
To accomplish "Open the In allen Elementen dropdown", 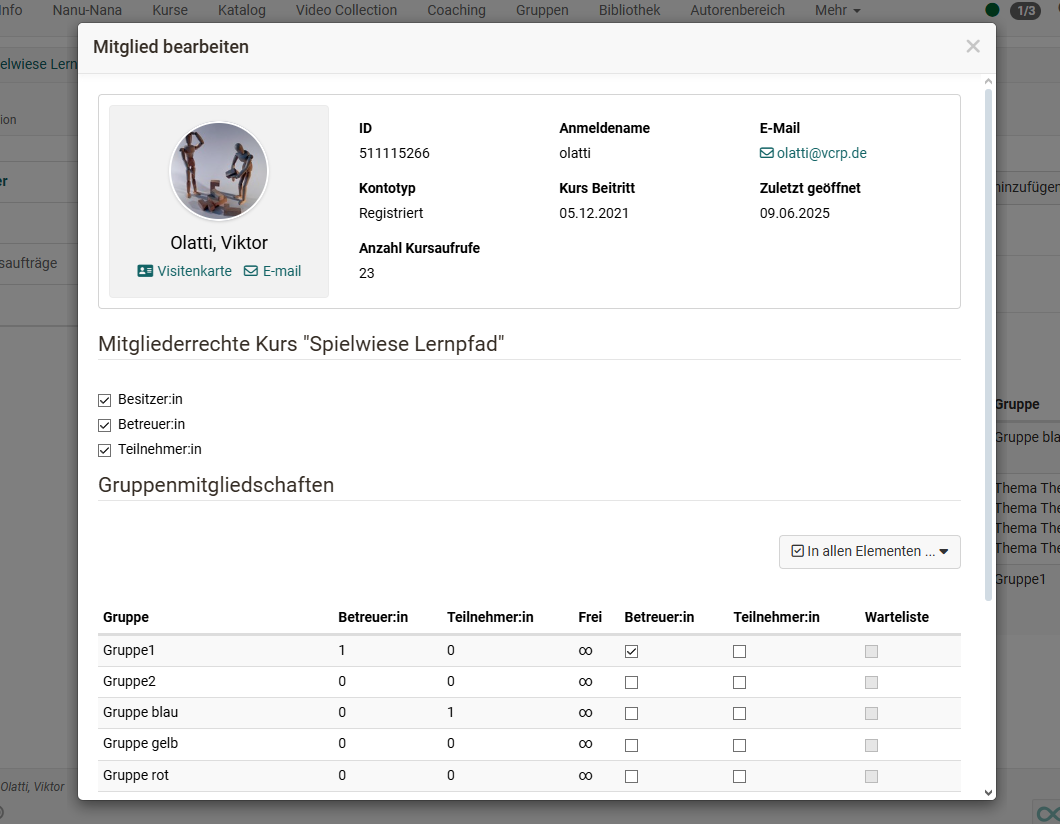I will 869,551.
